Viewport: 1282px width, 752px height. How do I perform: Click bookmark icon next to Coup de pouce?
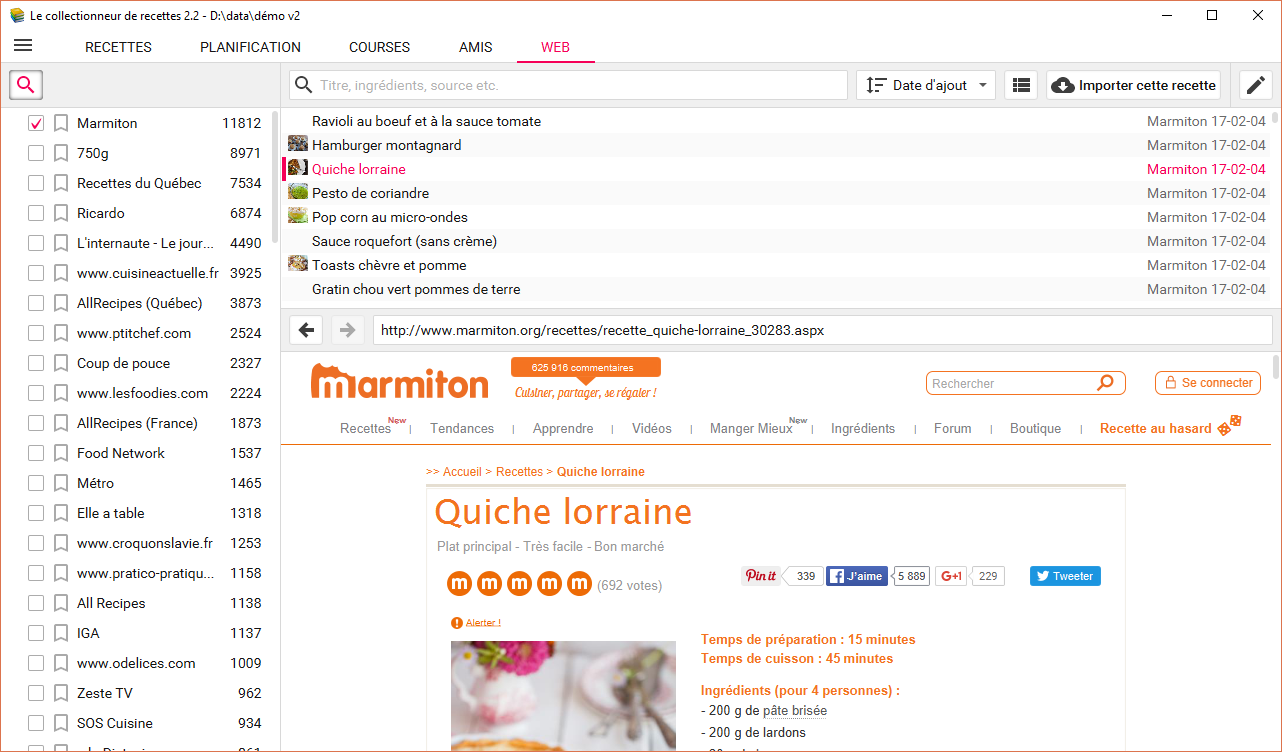point(61,363)
